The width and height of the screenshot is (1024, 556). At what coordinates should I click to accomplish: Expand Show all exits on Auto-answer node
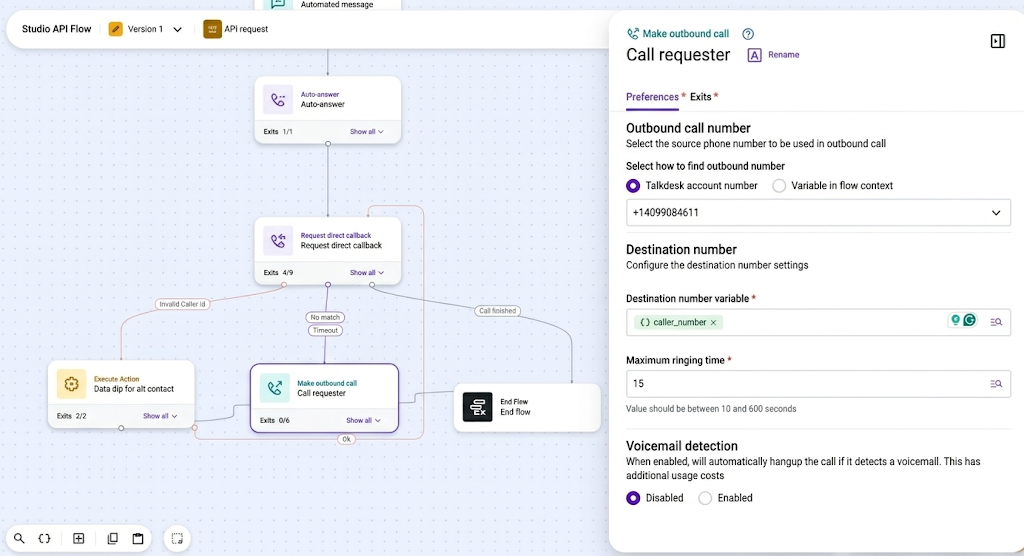click(x=366, y=131)
